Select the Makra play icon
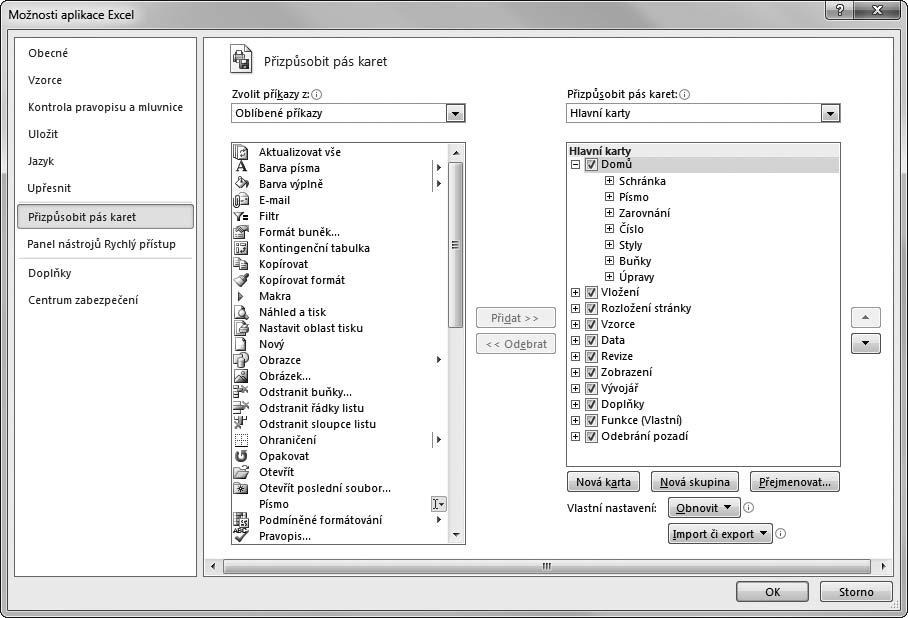Image resolution: width=908 pixels, height=618 pixels. [241, 296]
